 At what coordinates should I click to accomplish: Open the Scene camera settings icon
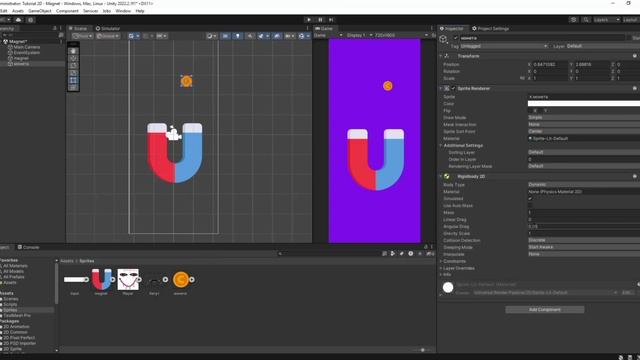[x=289, y=36]
